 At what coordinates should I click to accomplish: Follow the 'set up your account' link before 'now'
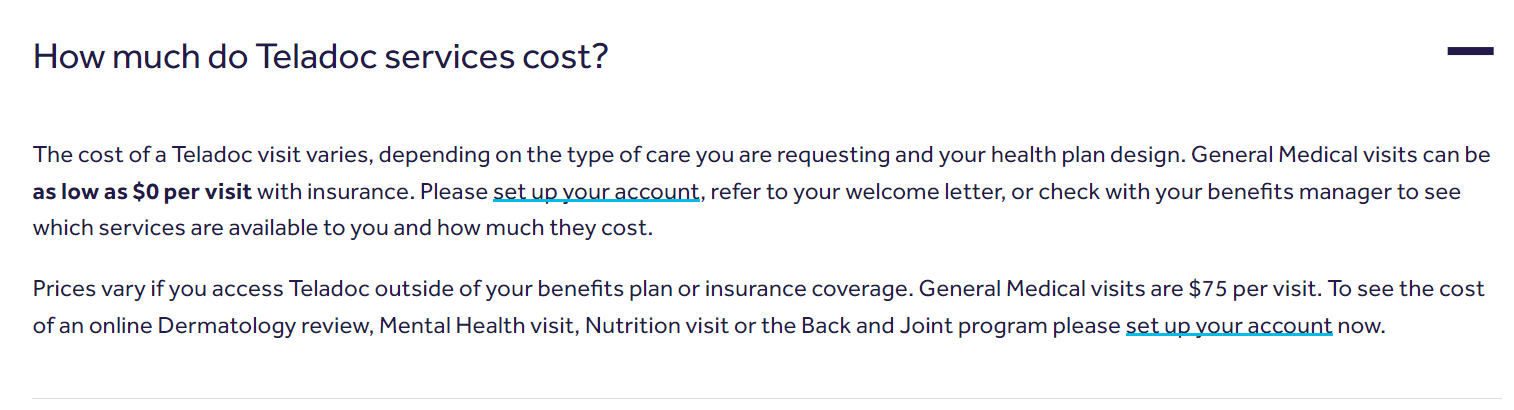(x=1229, y=325)
